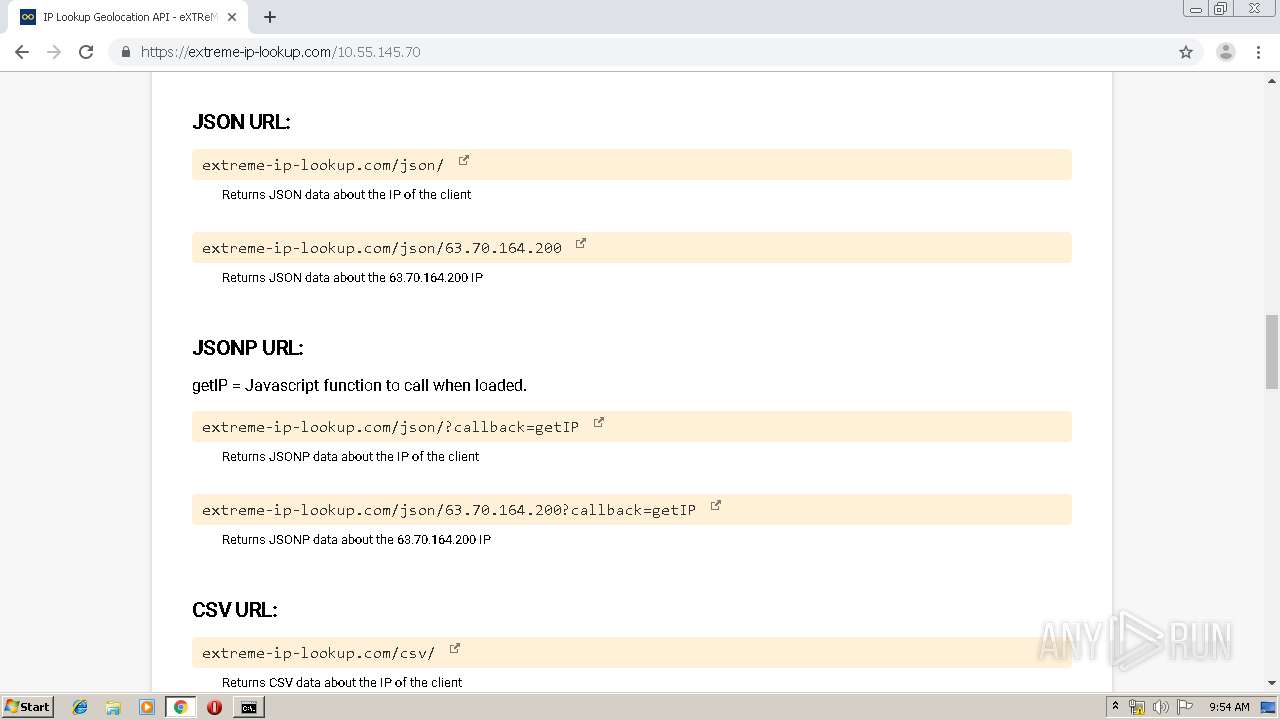Open external link icon beside json/?callback=getIP

pyautogui.click(x=599, y=422)
